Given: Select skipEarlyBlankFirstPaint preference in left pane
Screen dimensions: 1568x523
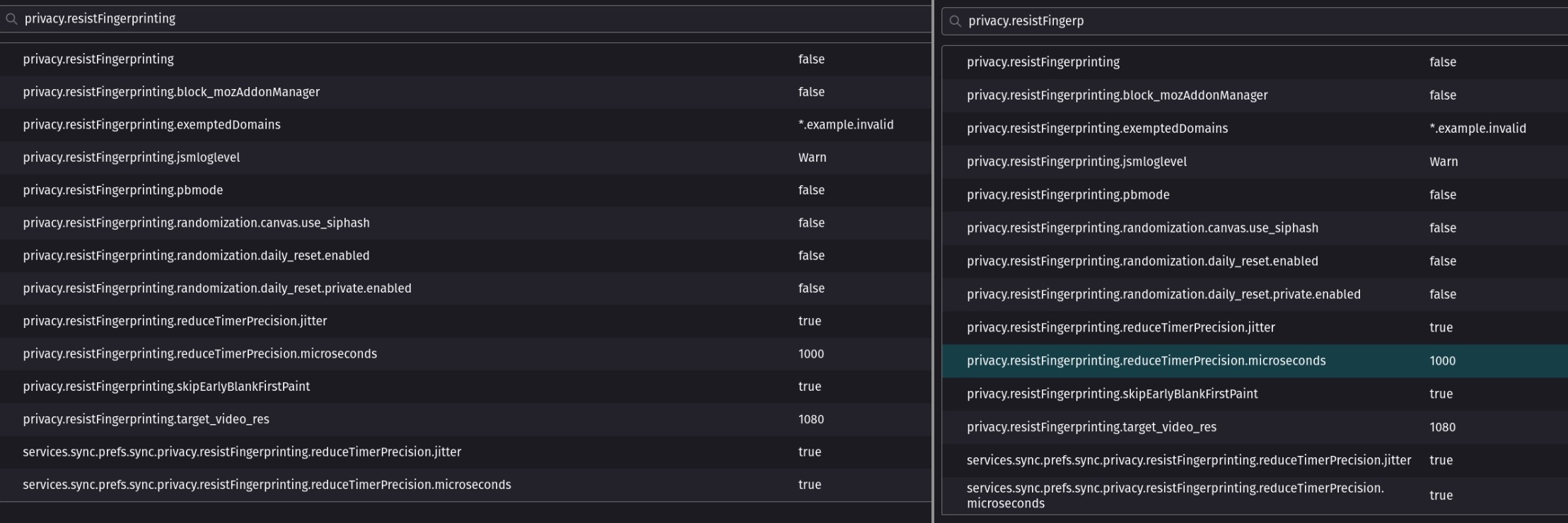Looking at the screenshot, I should pyautogui.click(x=166, y=387).
